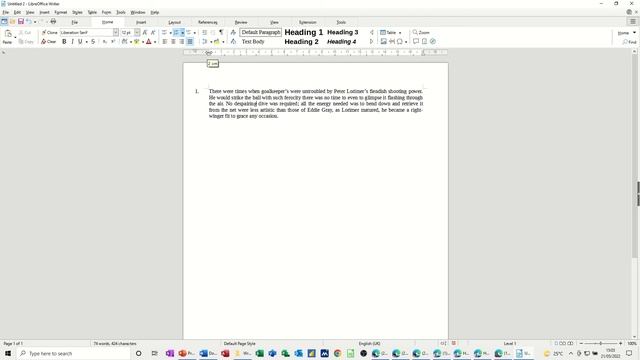This screenshot has height=360, width=640.
Task: Expand the font color dropdown arrow
Action: coord(155,42)
